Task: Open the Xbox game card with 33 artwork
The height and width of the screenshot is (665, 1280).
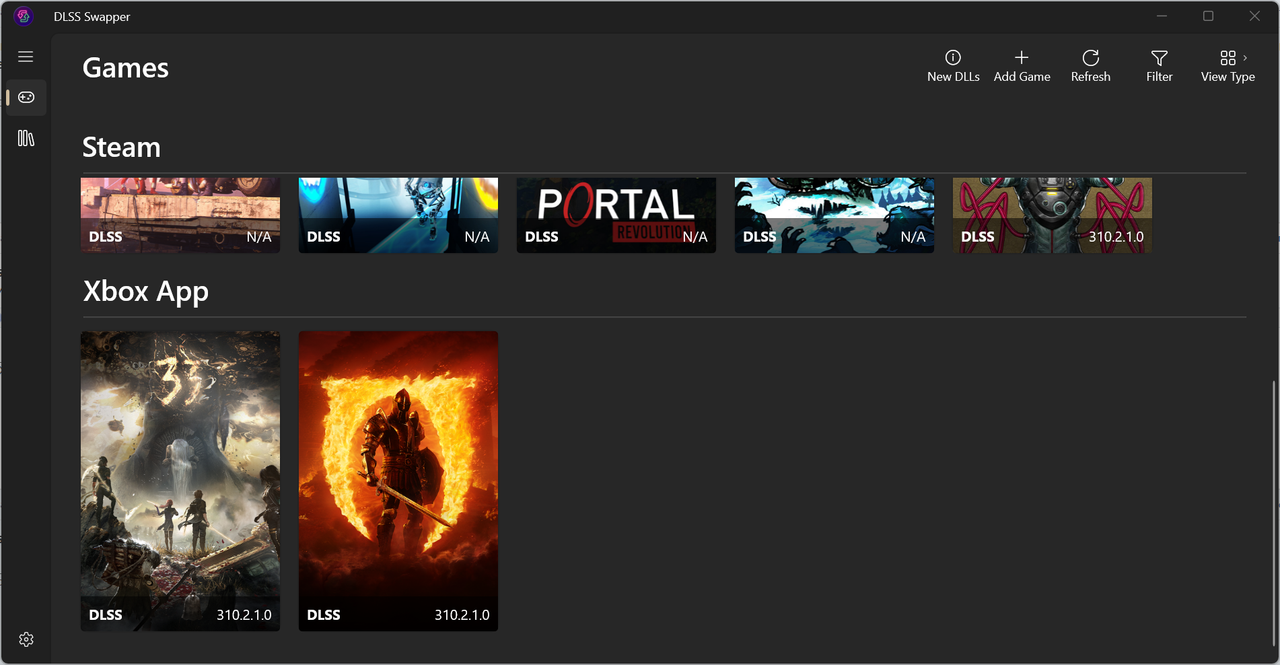Action: [180, 481]
